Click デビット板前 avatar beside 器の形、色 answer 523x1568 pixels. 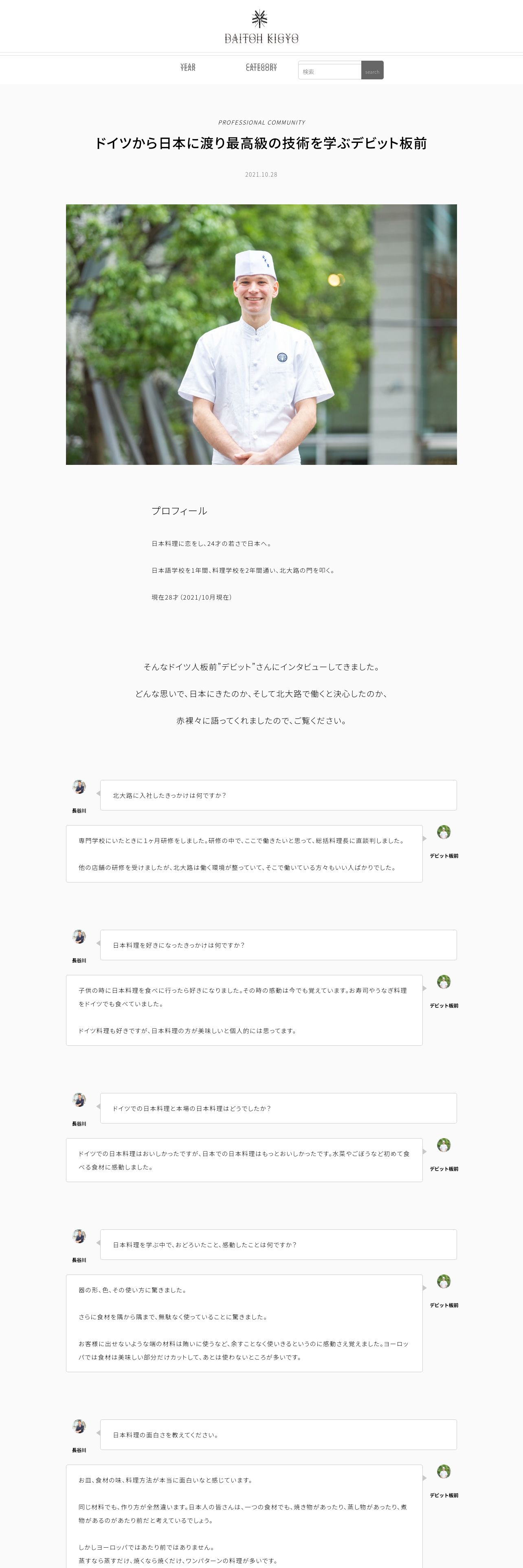coord(444,1281)
